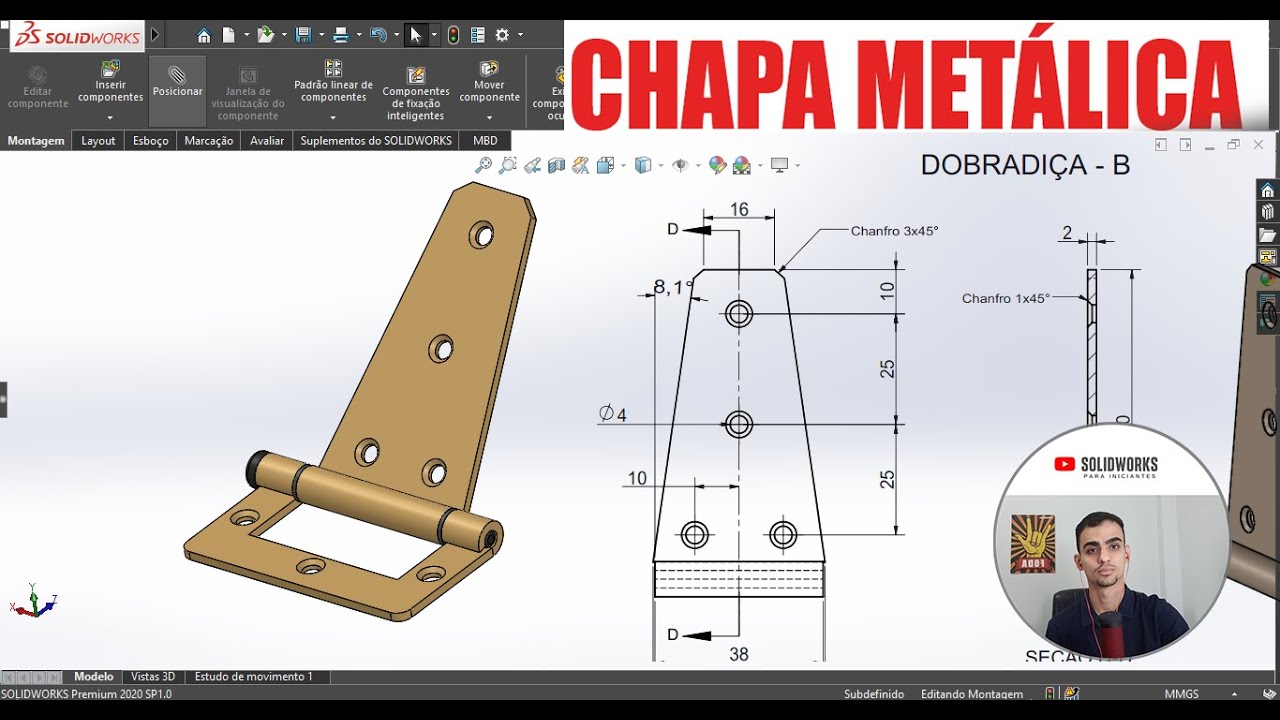
Task: Click the Apply Scene icon
Action: (742, 165)
